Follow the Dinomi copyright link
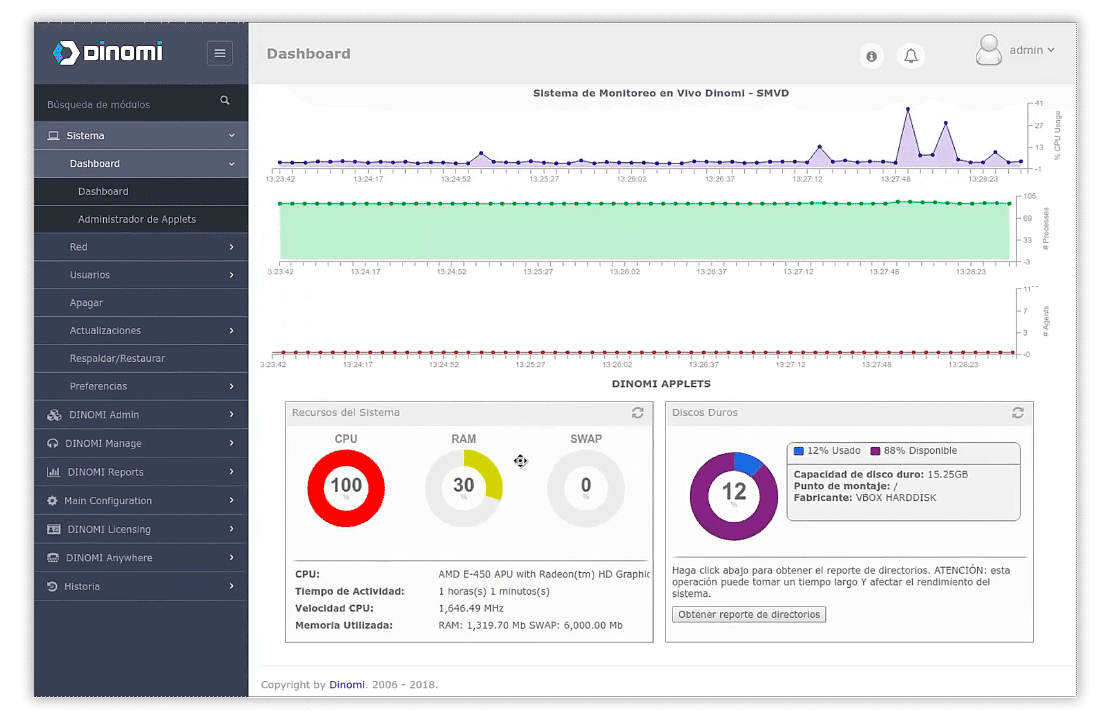This screenshot has width=1110, height=719. [x=346, y=685]
